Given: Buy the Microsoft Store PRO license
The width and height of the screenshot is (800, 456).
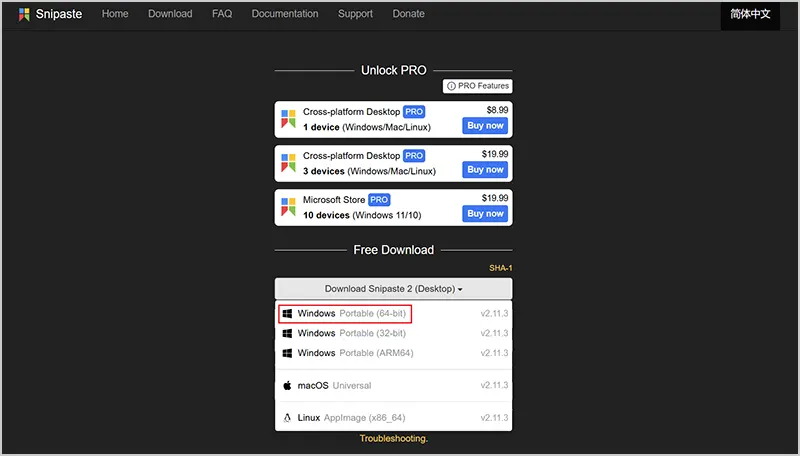Looking at the screenshot, I should point(485,214).
